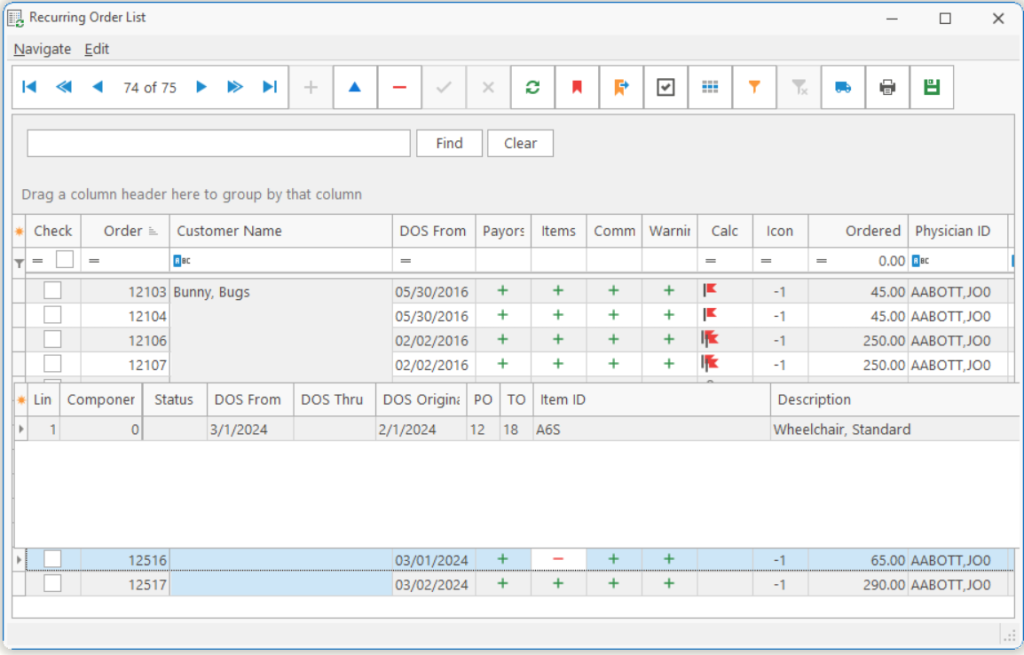This screenshot has height=655, width=1024.
Task: Open the Navigate menu
Action: [42, 49]
